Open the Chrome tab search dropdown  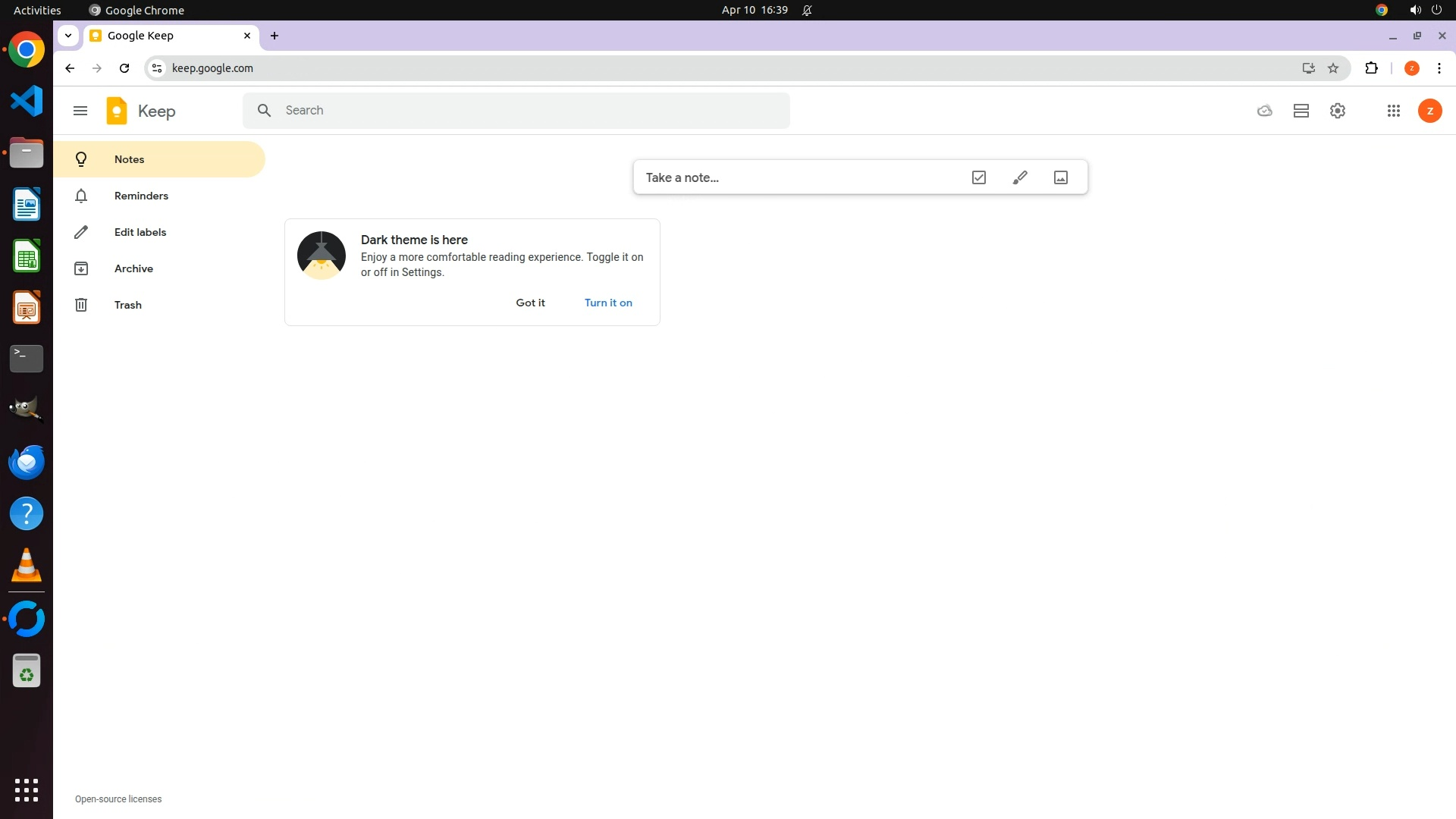68,36
